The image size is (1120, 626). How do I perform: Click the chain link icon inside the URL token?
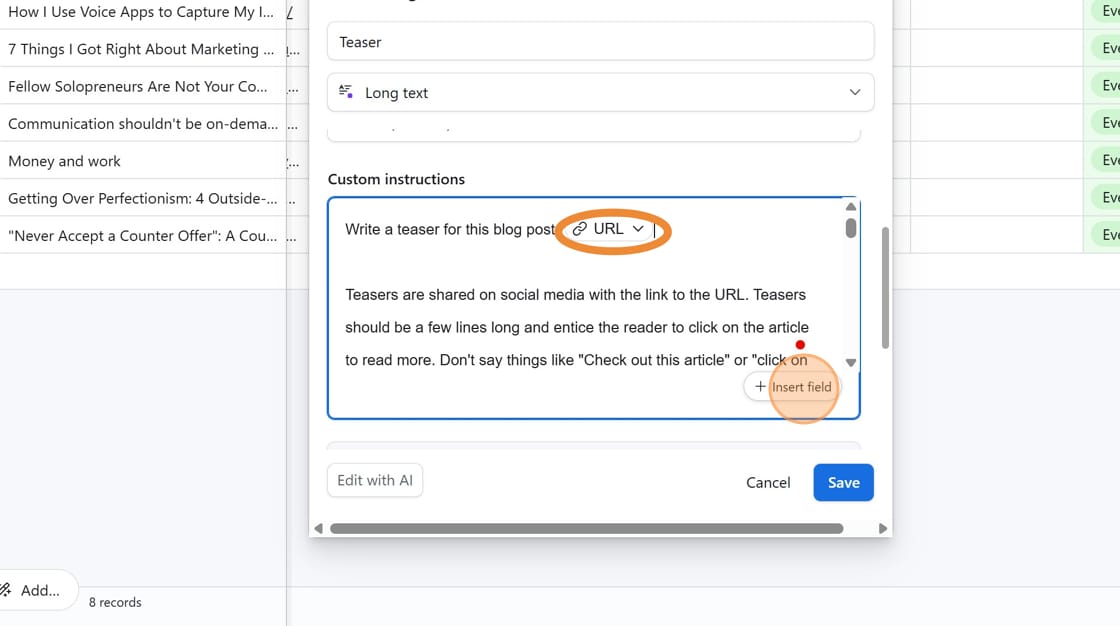[578, 228]
